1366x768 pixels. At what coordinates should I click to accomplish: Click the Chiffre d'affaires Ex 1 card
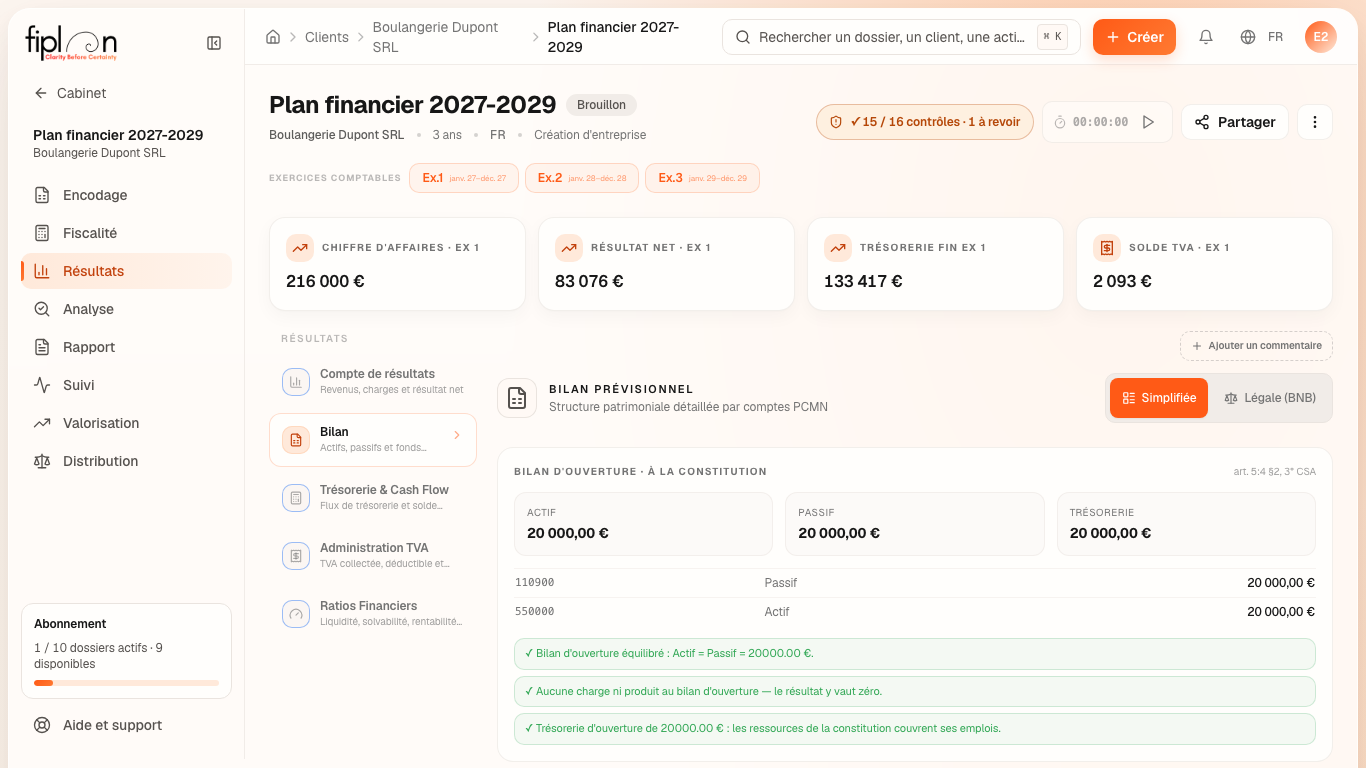click(x=397, y=264)
